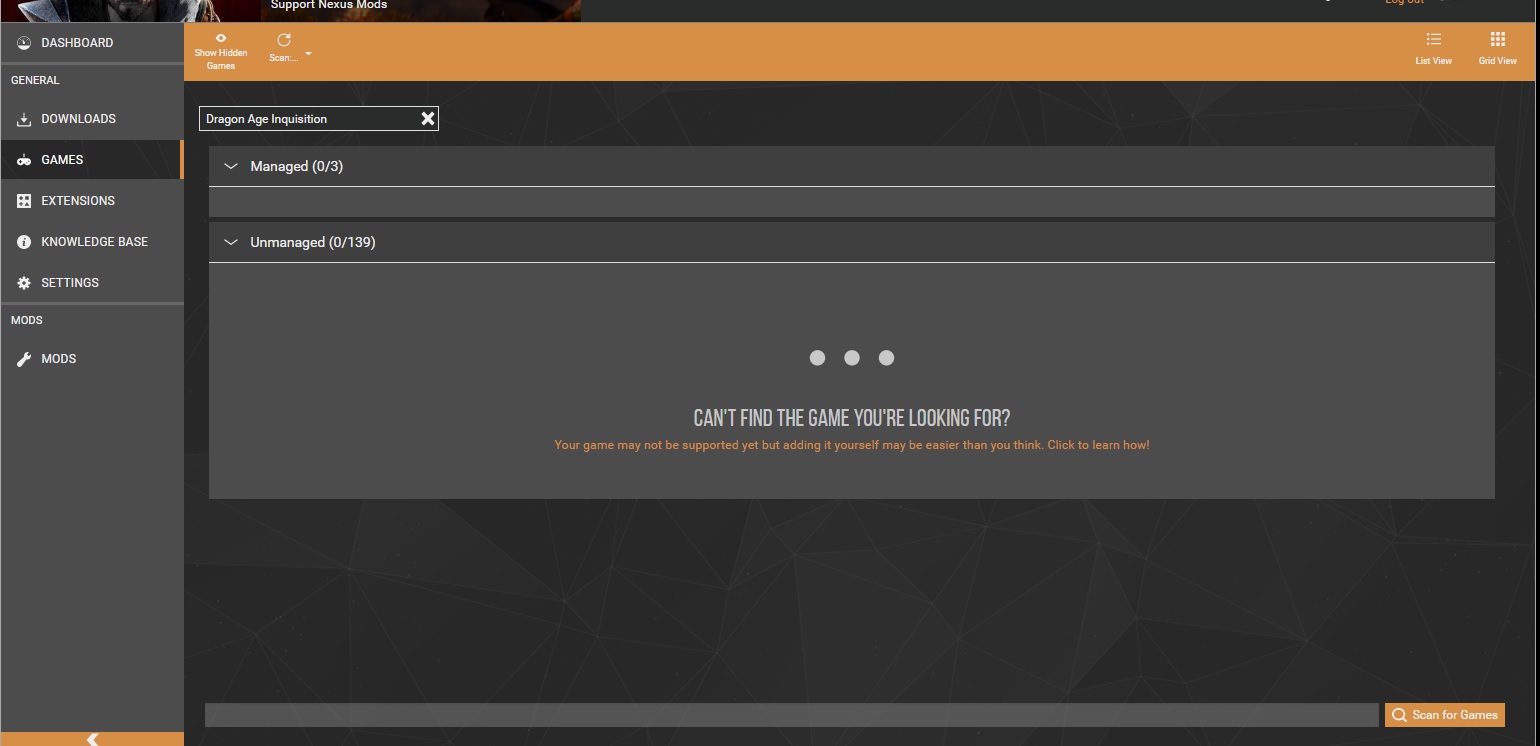The image size is (1540, 746).
Task: Open Settings from sidebar
Action: click(x=91, y=283)
